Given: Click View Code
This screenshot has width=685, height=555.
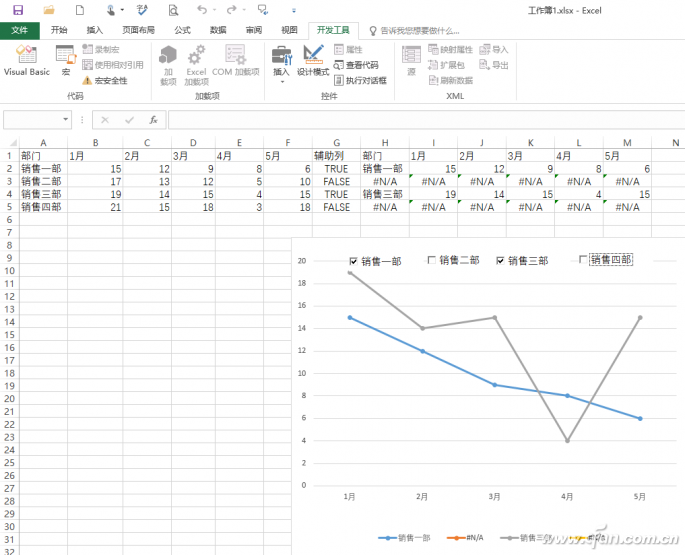Looking at the screenshot, I should coord(356,65).
